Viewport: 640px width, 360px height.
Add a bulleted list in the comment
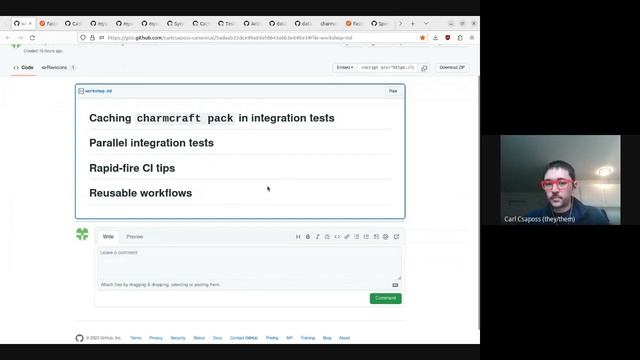pyautogui.click(x=357, y=237)
